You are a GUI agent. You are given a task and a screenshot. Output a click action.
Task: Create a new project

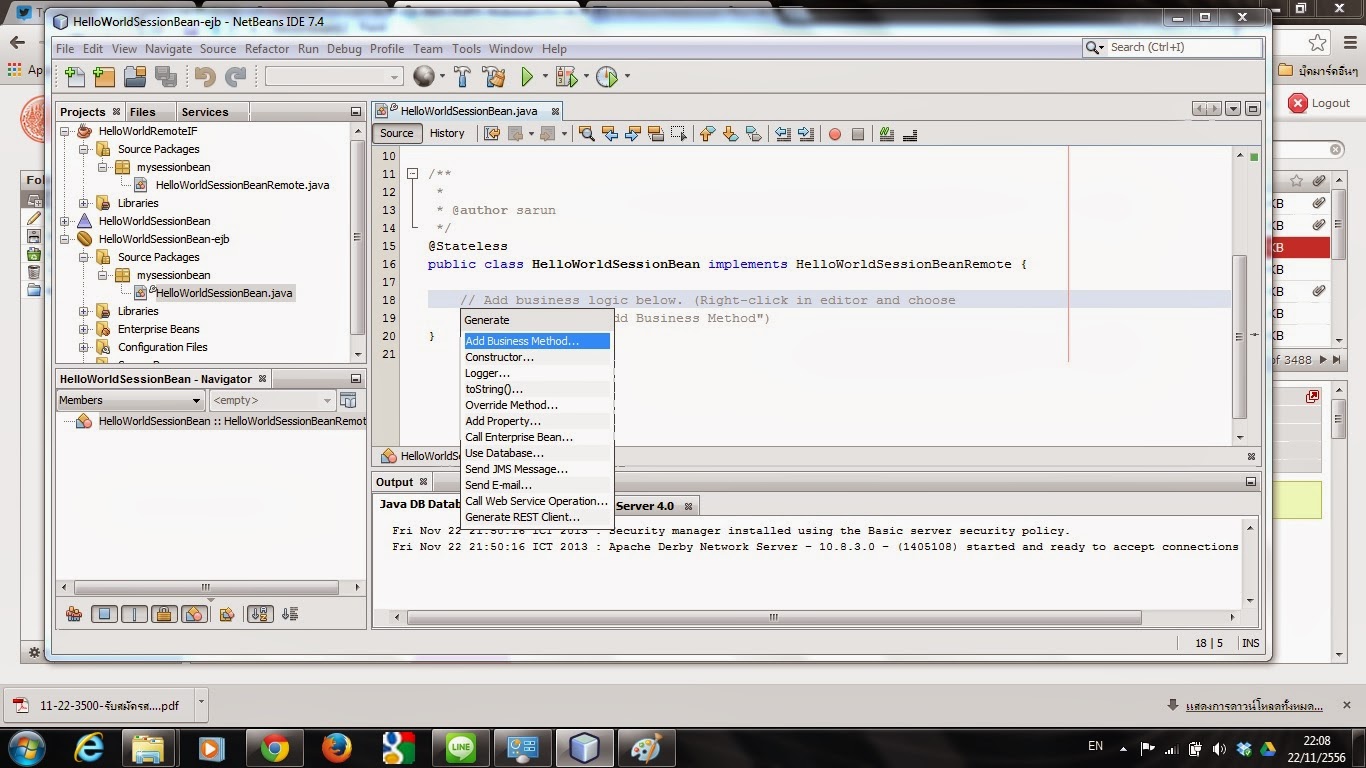104,76
